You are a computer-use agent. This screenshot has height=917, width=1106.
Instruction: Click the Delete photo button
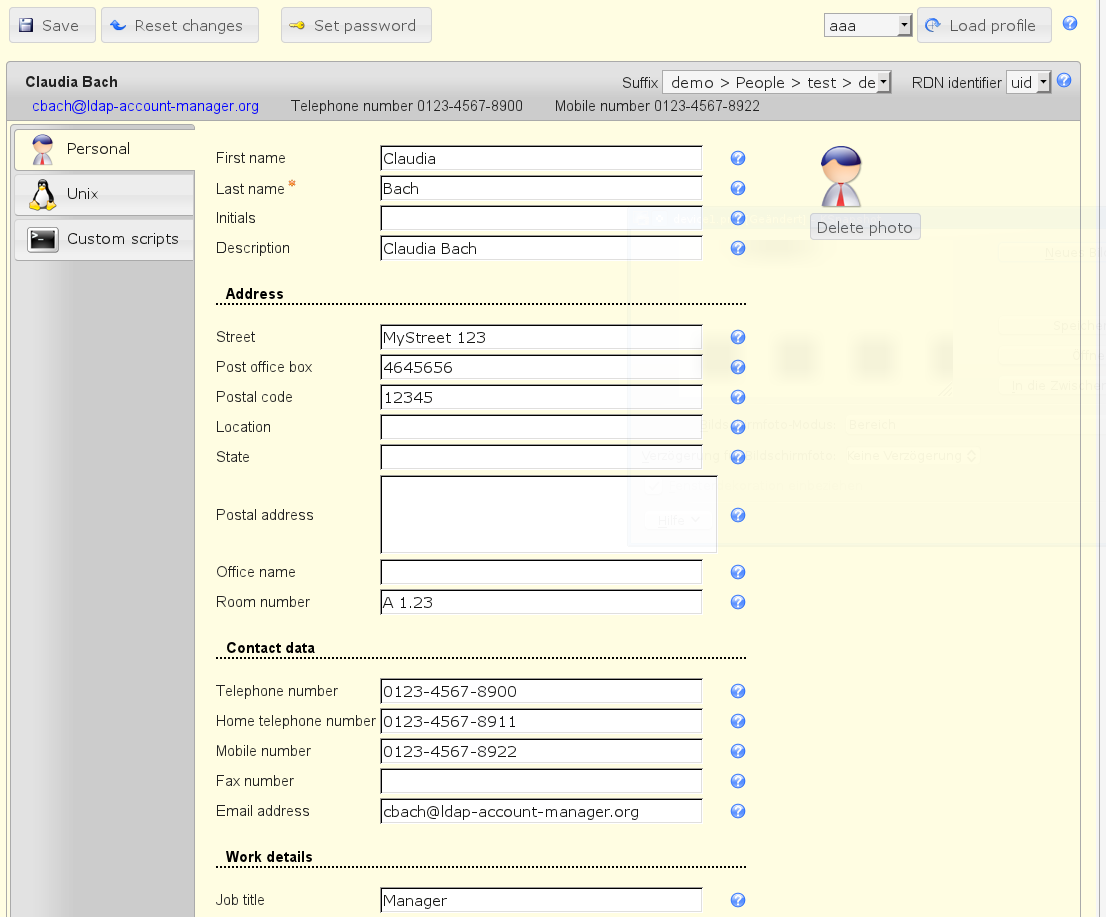tap(864, 227)
